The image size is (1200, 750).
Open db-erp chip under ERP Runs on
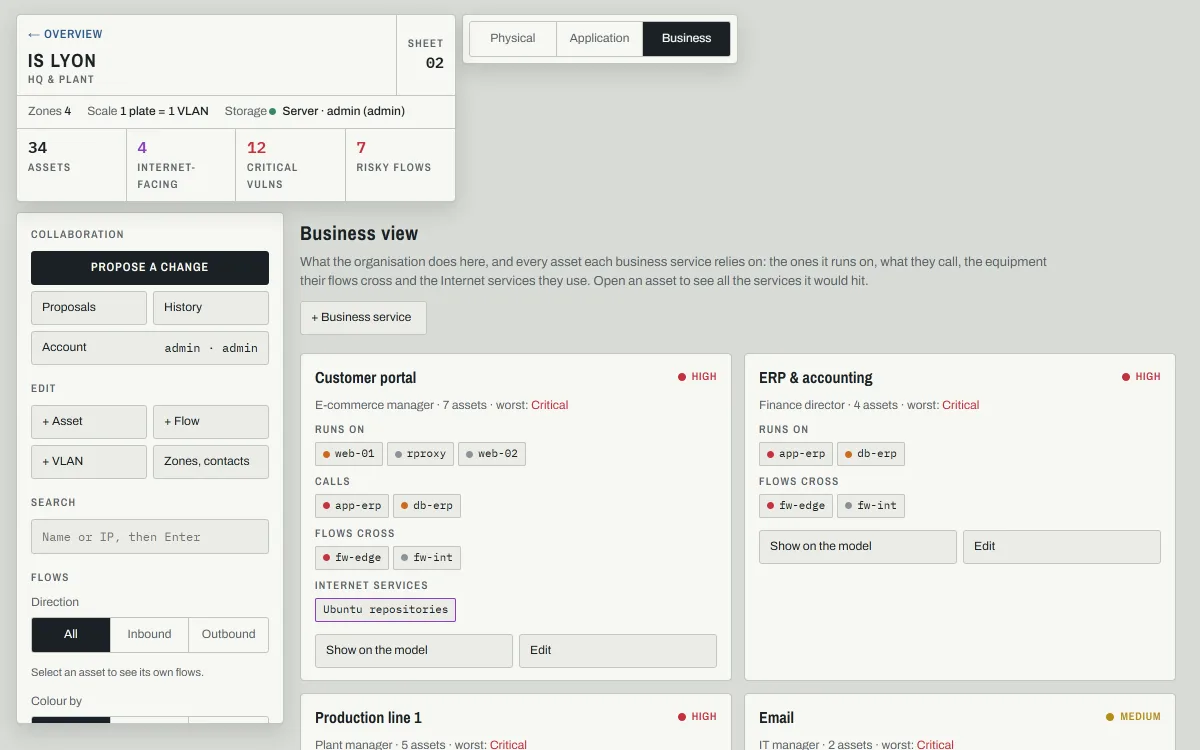(x=871, y=454)
